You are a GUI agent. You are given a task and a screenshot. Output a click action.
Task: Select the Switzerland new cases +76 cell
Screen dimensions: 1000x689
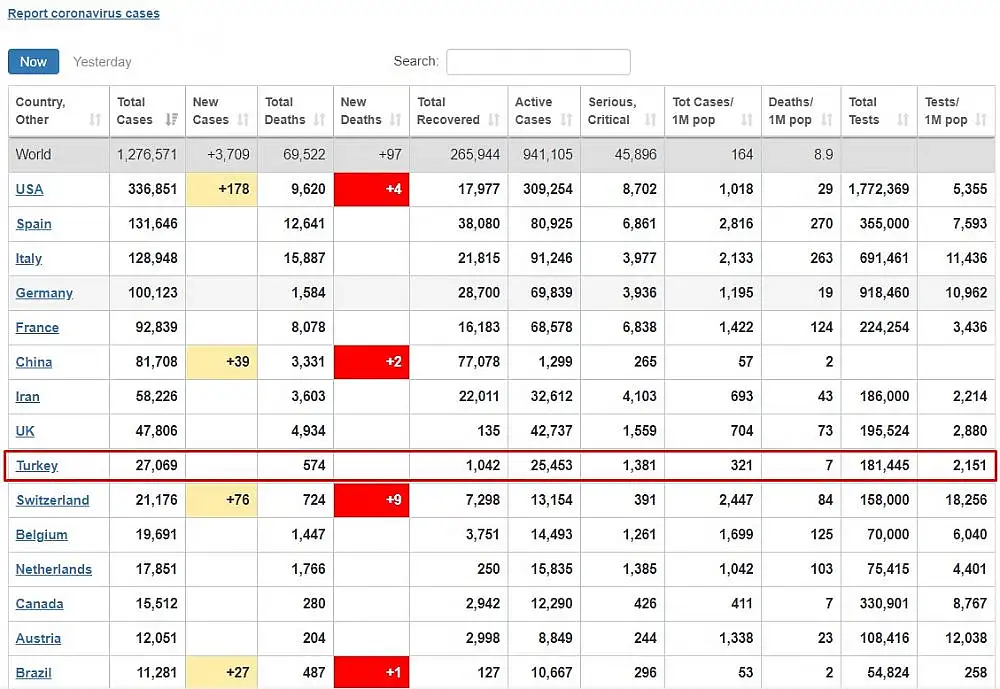pyautogui.click(x=221, y=500)
